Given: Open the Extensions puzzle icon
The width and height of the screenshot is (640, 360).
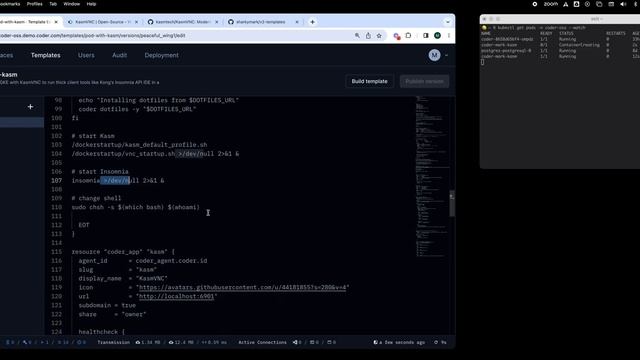Looking at the screenshot, I should tap(408, 36).
